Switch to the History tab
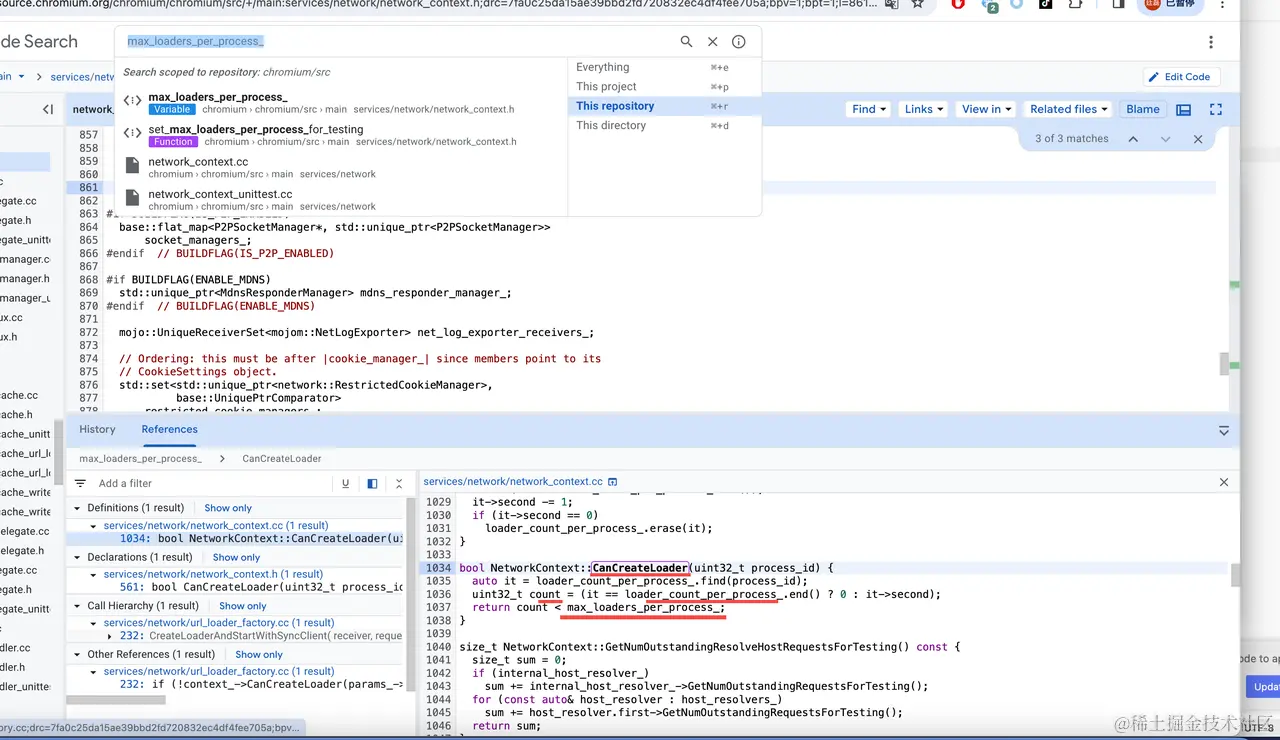Viewport: 1280px width, 740px height. click(x=97, y=429)
